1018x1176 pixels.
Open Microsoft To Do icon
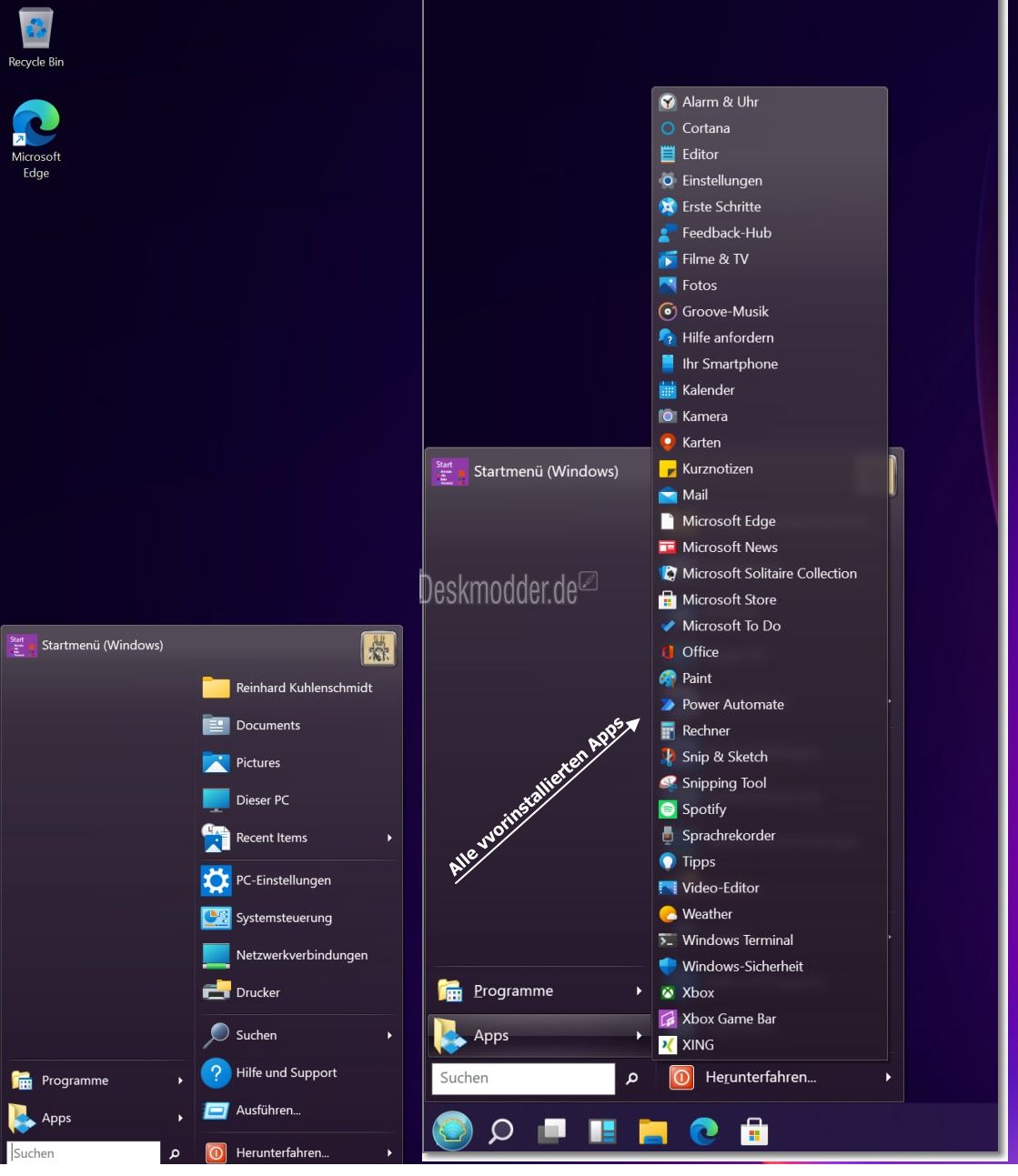tap(668, 627)
